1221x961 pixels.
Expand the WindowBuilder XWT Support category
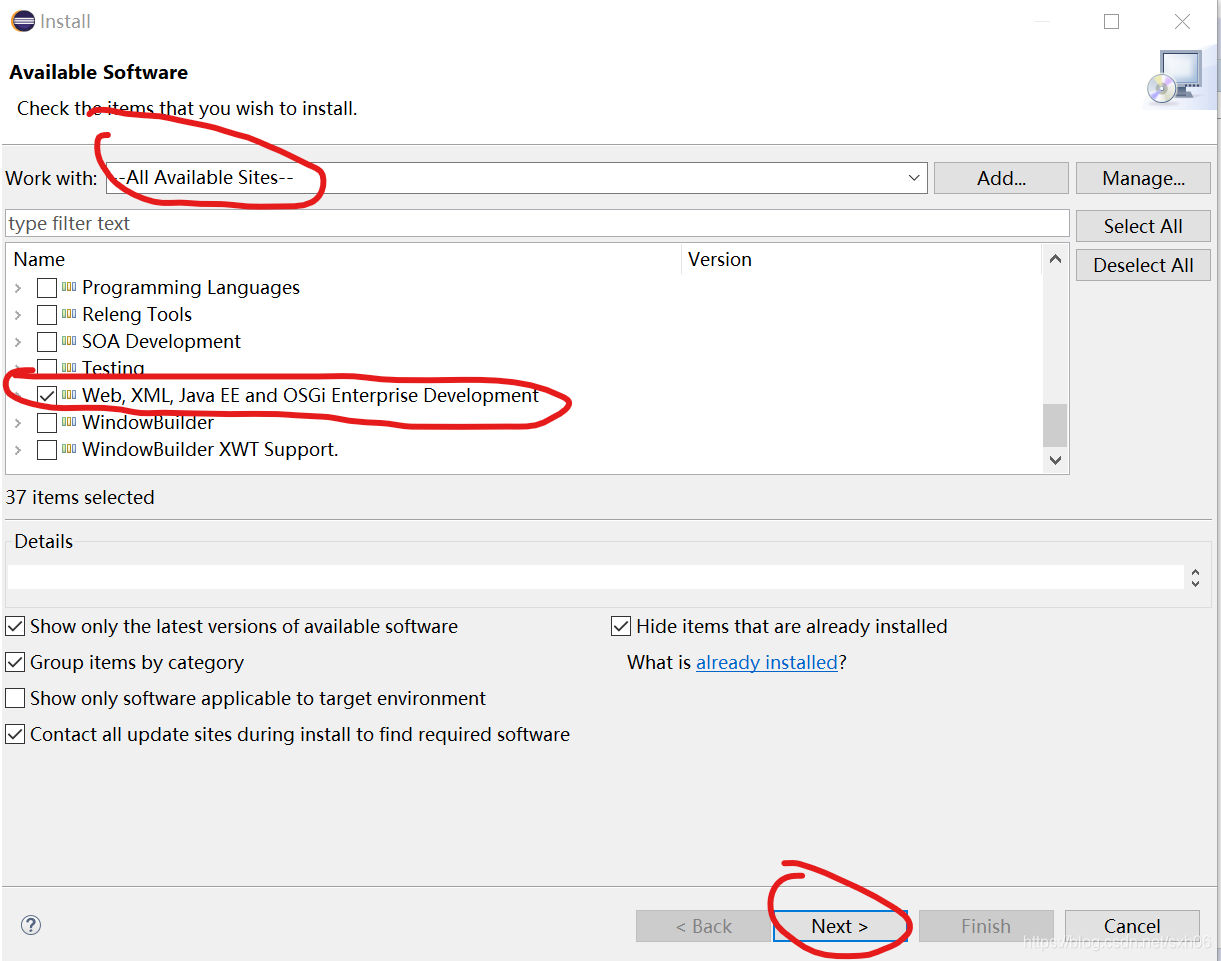[18, 450]
